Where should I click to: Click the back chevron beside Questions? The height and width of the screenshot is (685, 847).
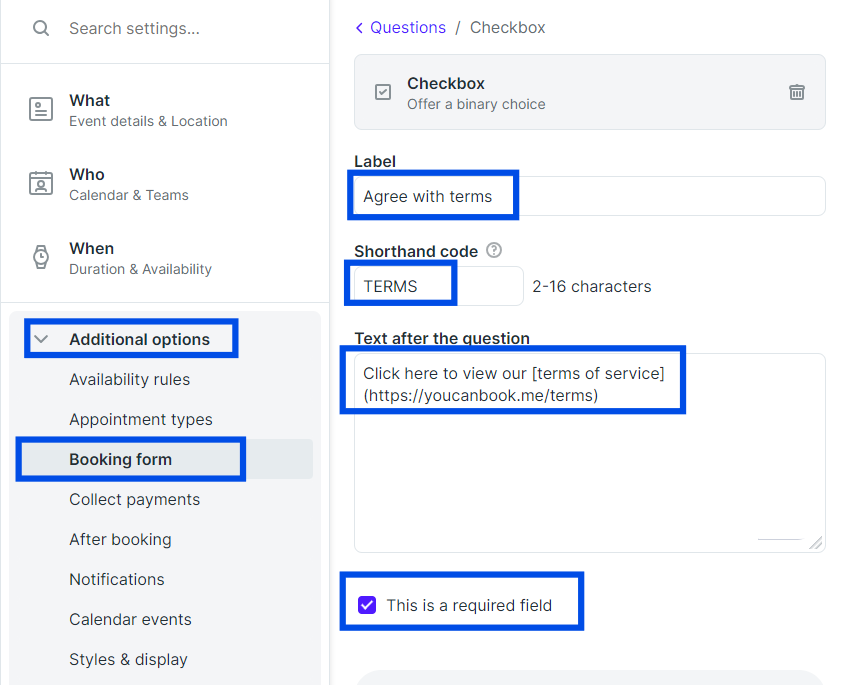[359, 28]
